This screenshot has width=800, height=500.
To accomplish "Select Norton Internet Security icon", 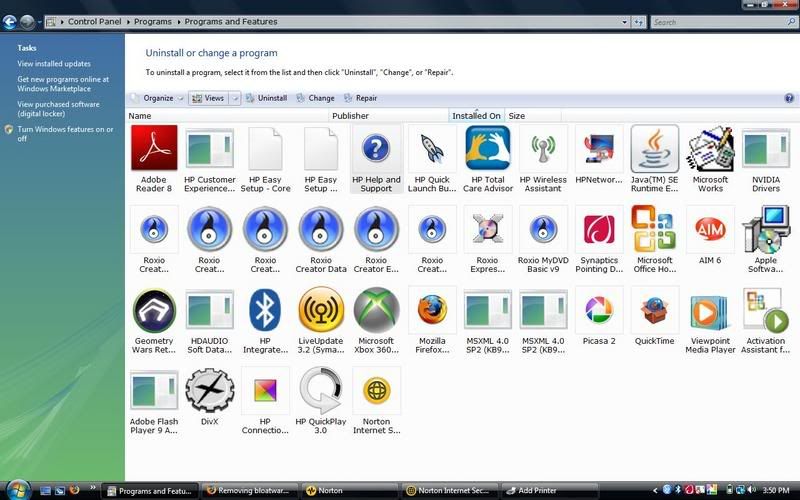I will 377,391.
